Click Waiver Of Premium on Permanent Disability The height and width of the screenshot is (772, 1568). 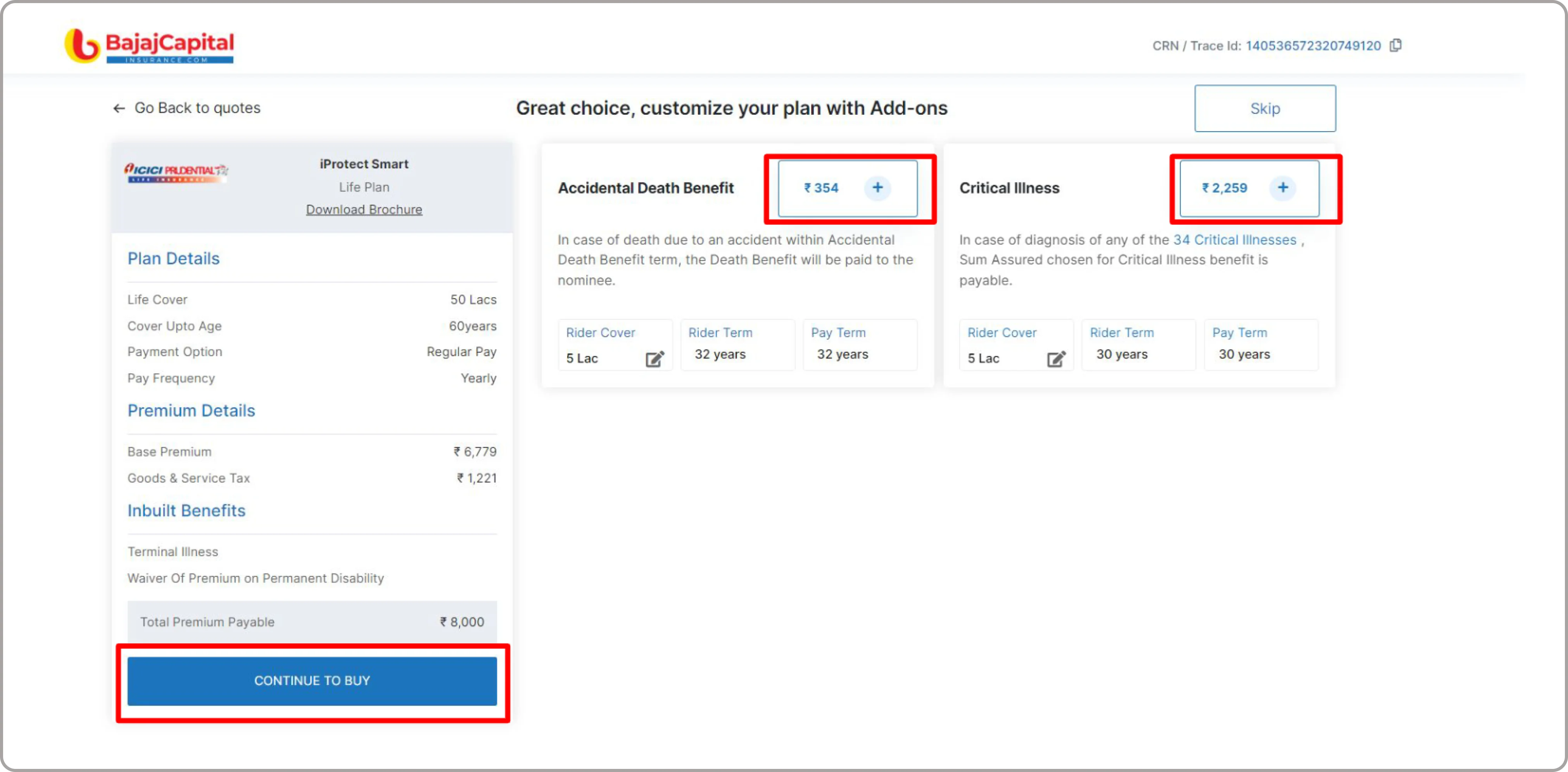256,578
